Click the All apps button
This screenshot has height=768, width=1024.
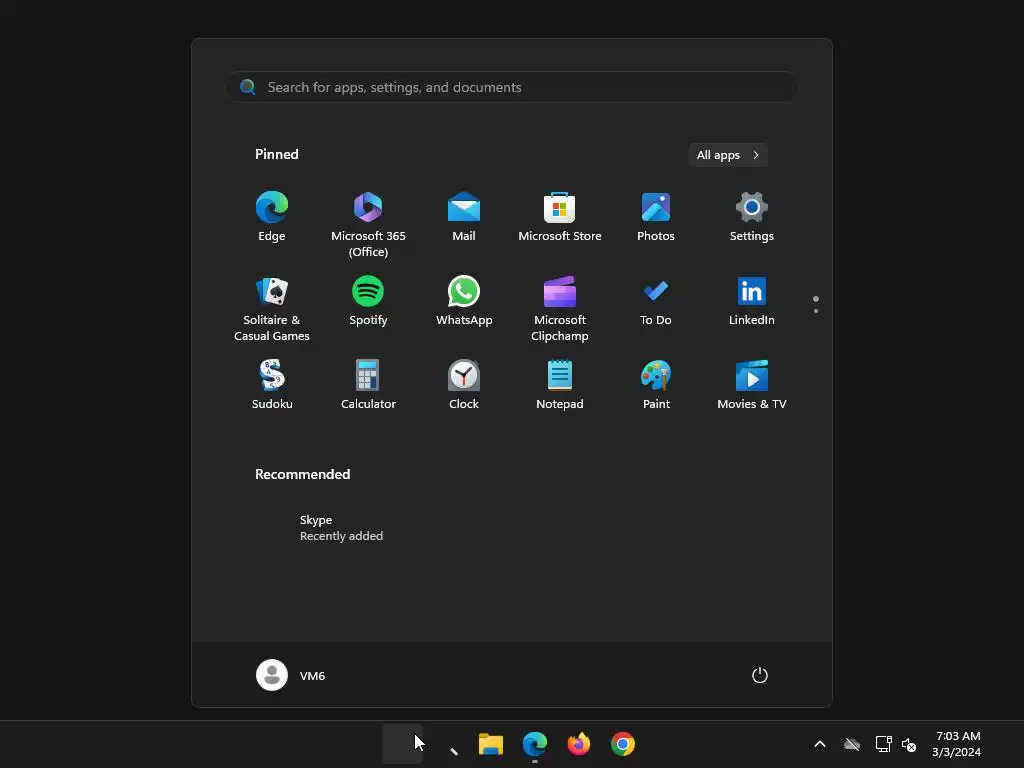pos(728,155)
